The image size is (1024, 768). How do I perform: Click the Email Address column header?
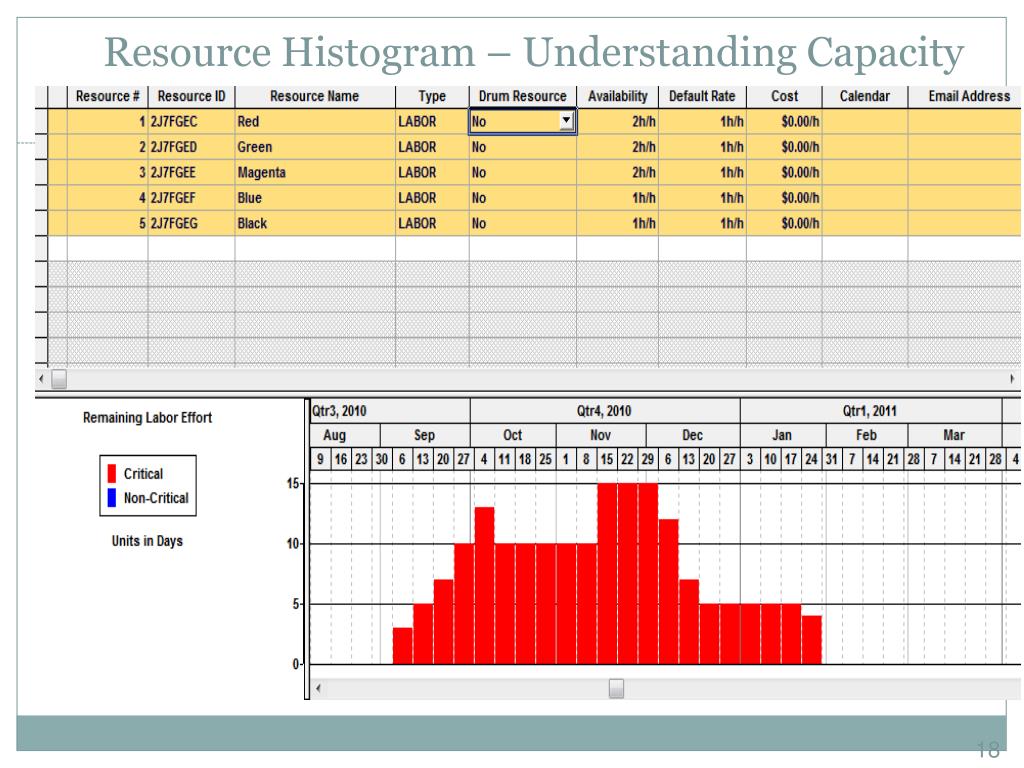[x=965, y=96]
